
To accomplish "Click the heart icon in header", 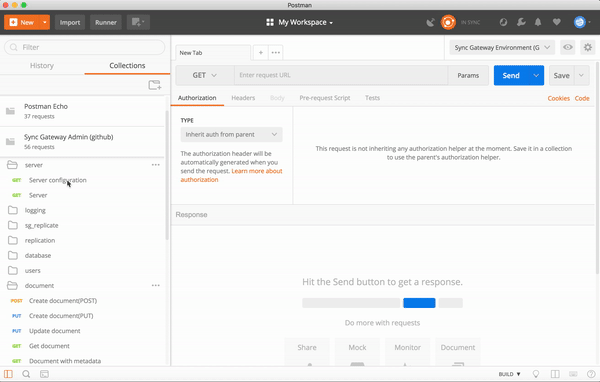I will tap(557, 22).
